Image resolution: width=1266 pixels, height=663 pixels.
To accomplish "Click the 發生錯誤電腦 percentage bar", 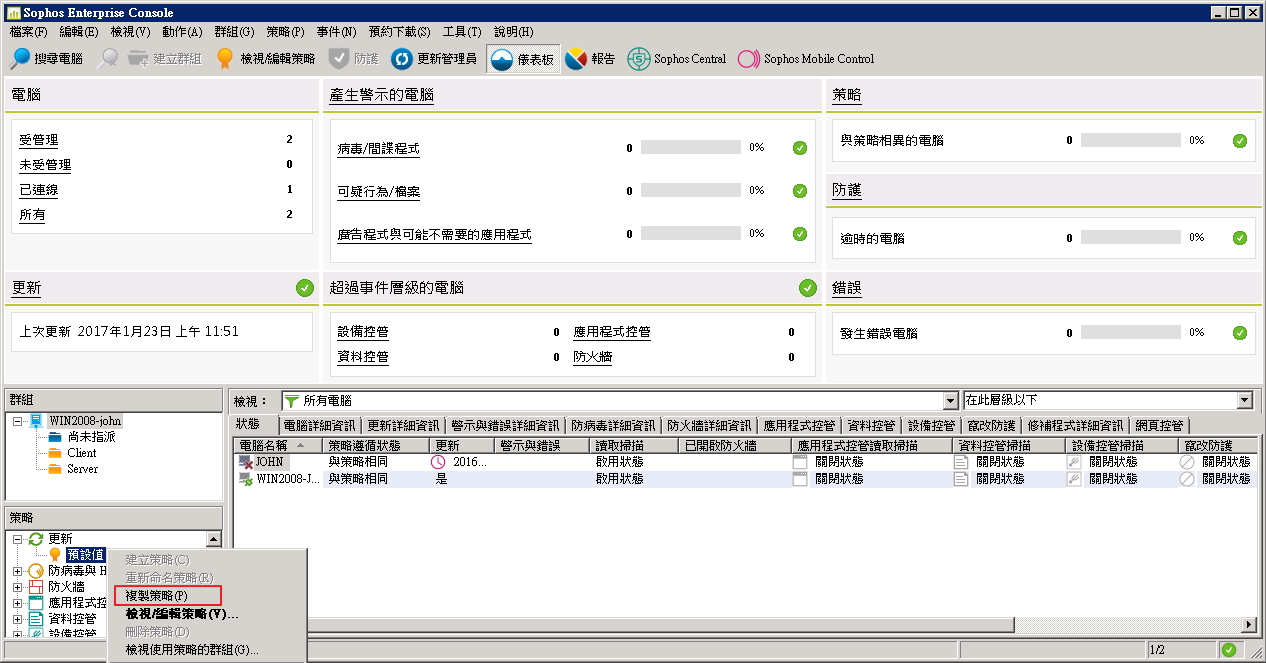I will pos(1130,333).
